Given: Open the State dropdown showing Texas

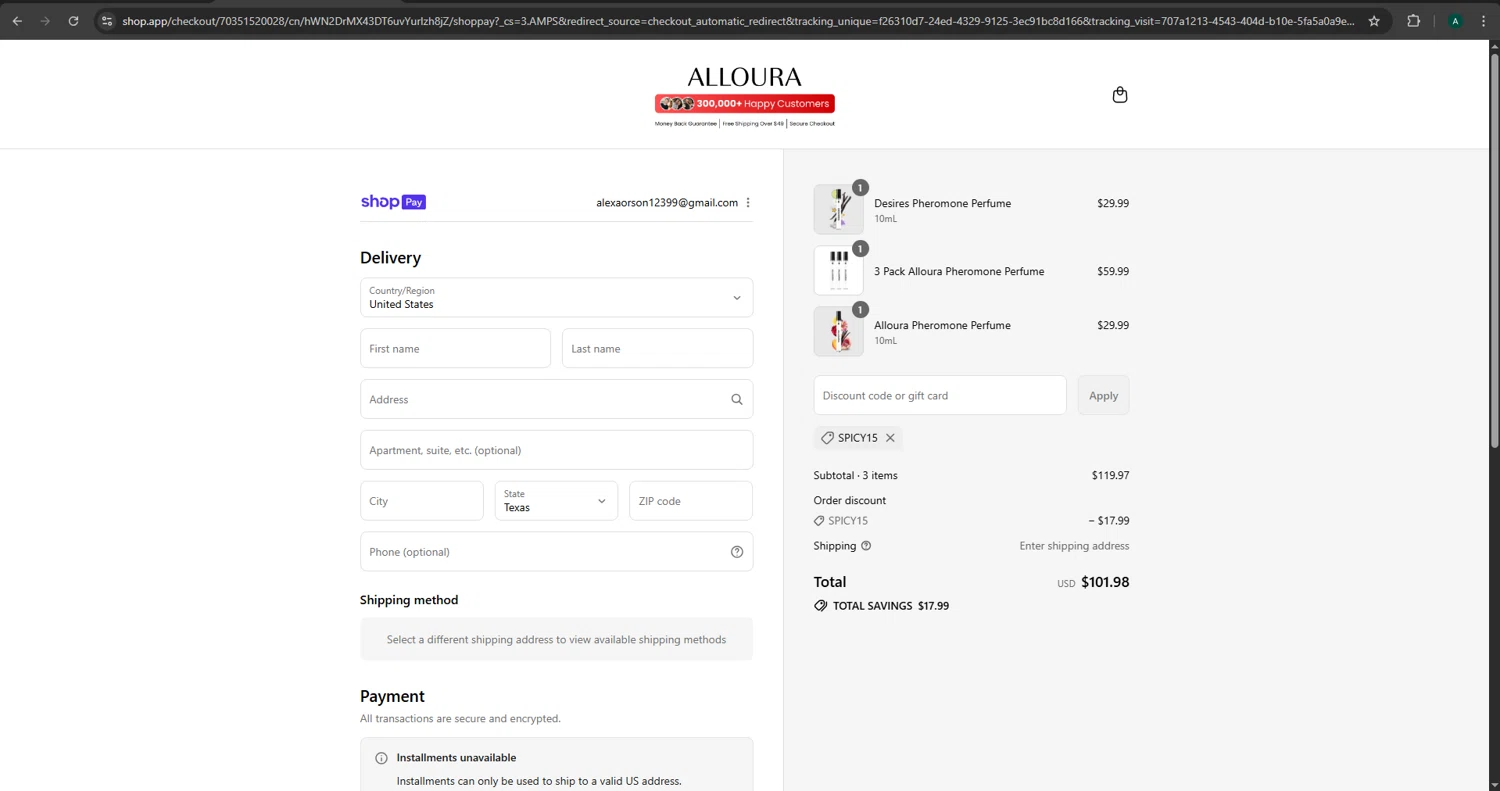Looking at the screenshot, I should point(556,501).
